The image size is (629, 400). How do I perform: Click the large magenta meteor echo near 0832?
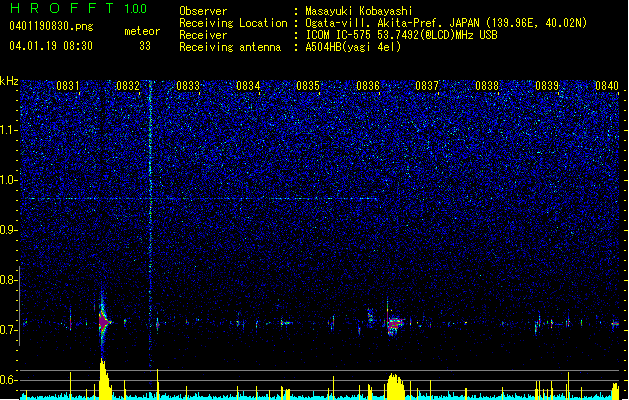(x=104, y=322)
